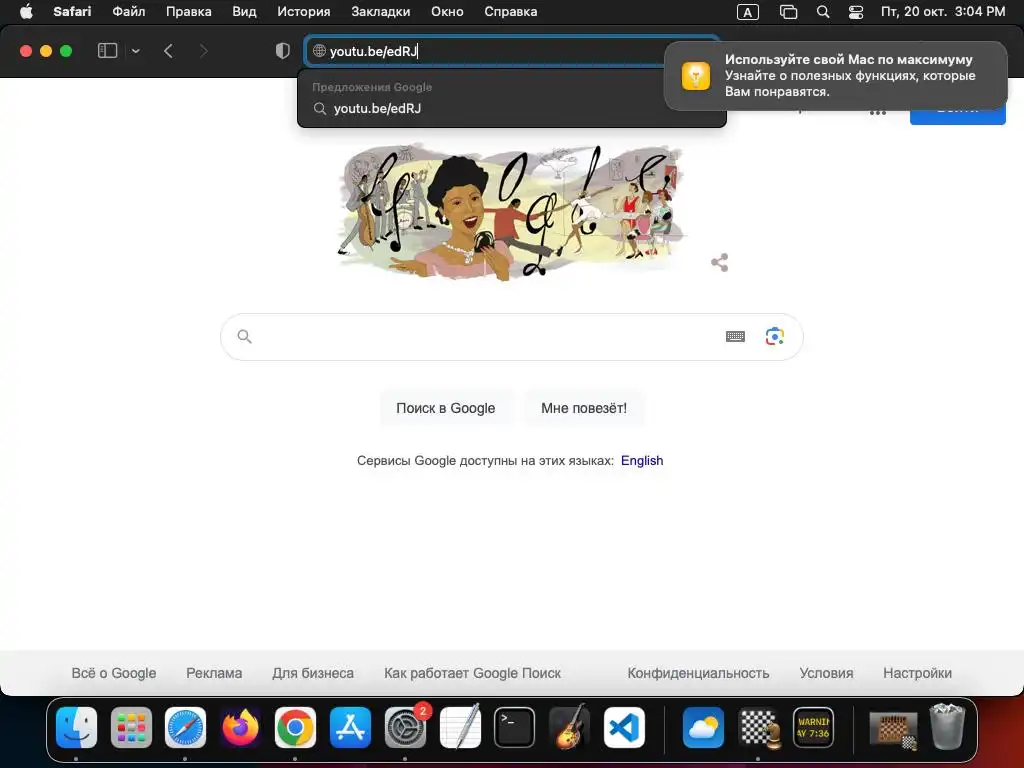Click the Safari compass icon in Dock

click(x=185, y=728)
